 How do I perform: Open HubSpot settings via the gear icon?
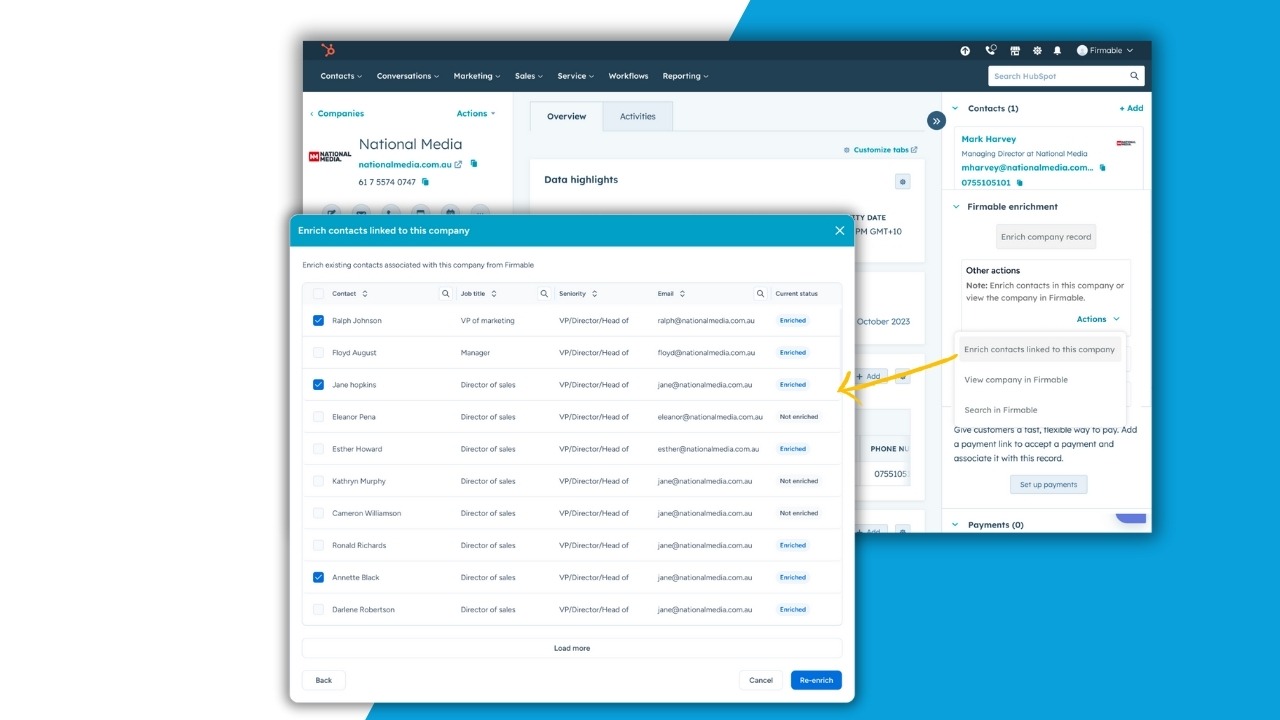pyautogui.click(x=1037, y=50)
